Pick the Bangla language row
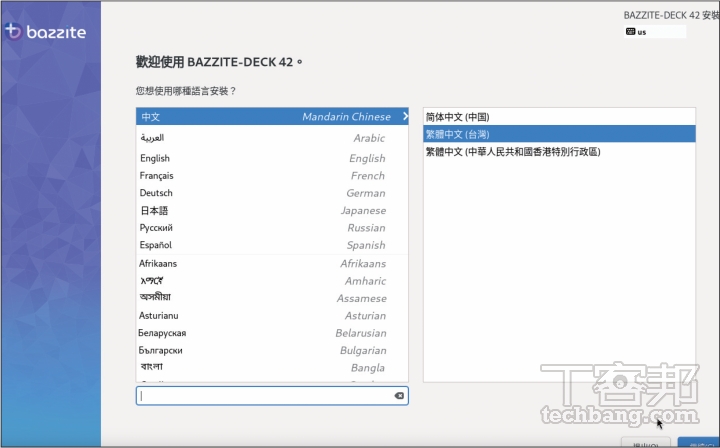 click(x=272, y=368)
